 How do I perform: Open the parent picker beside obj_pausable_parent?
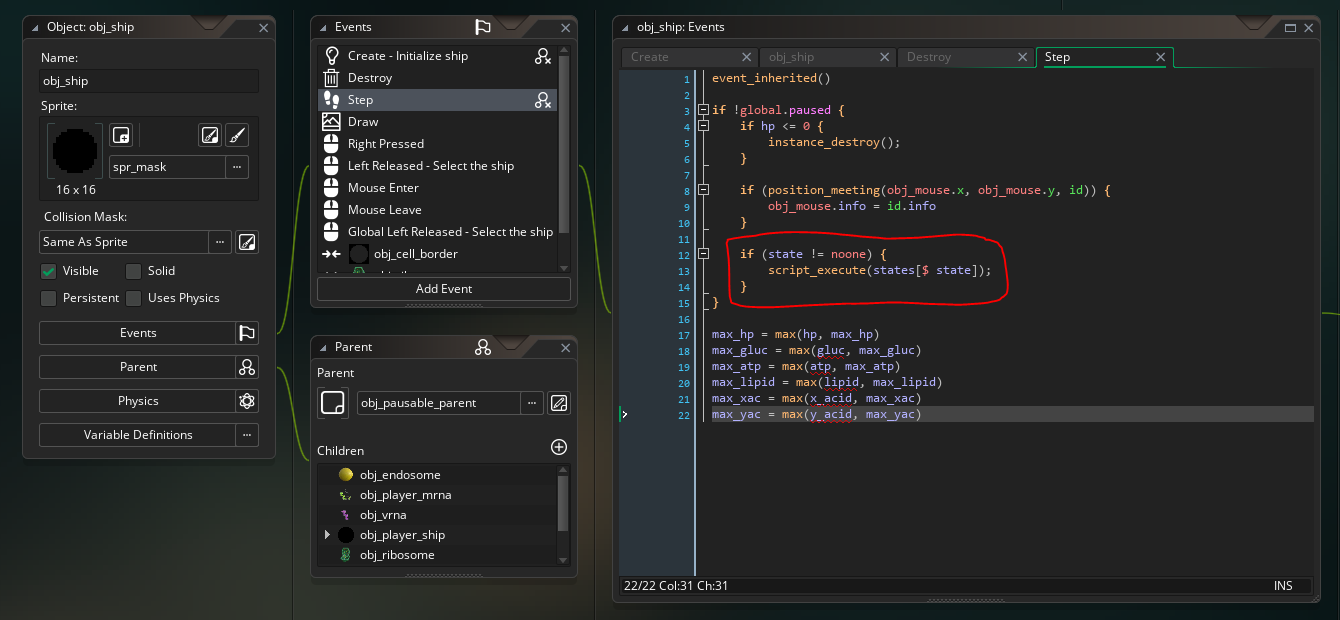coord(532,403)
